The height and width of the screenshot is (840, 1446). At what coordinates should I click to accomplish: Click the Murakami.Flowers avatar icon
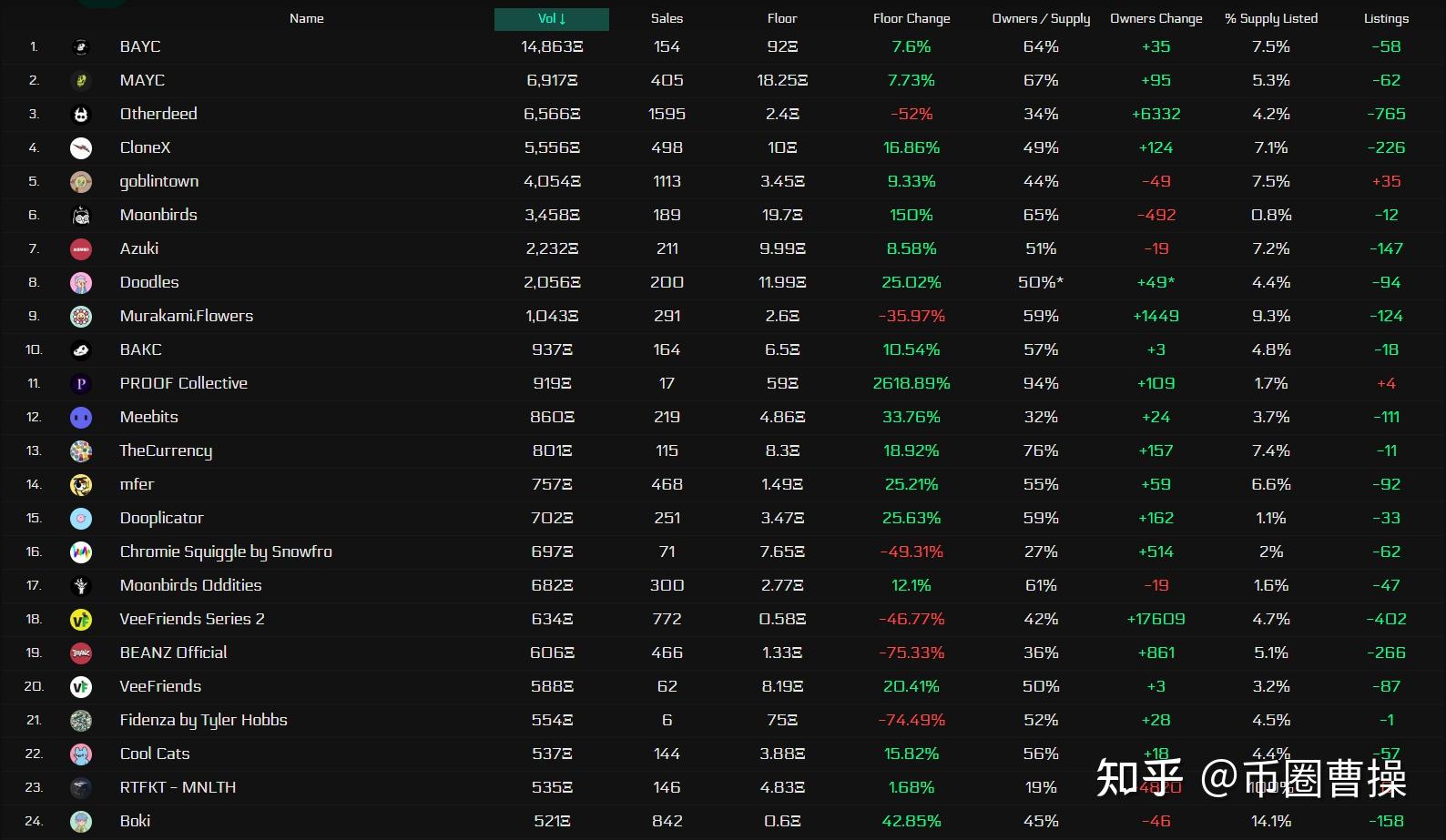point(81,317)
